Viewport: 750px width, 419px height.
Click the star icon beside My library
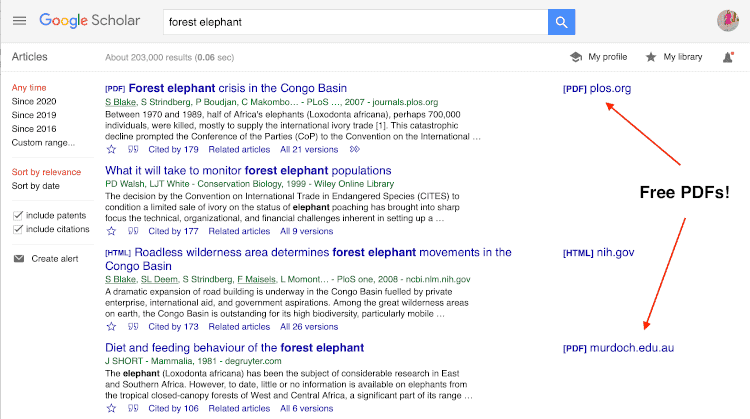[651, 57]
